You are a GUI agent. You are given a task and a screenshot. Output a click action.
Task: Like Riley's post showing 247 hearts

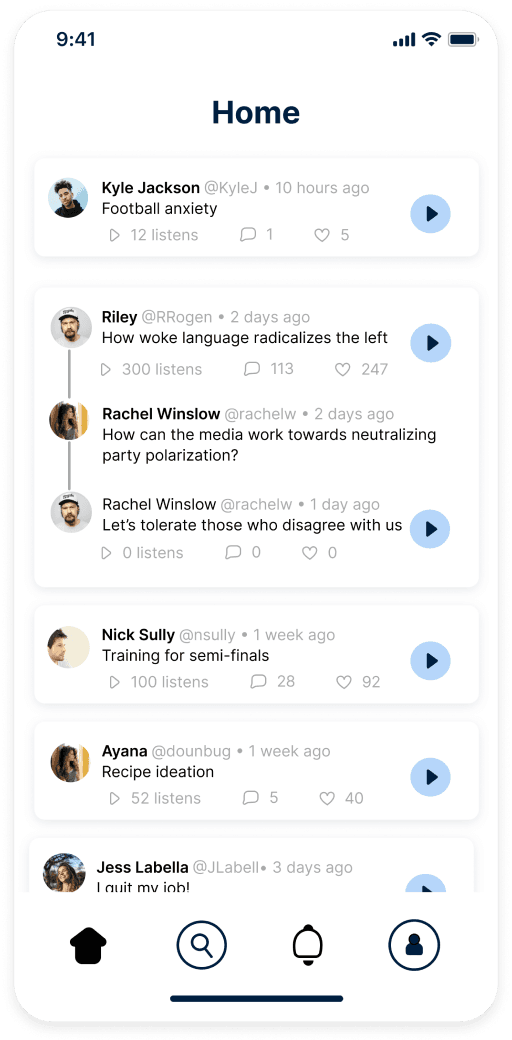[x=342, y=369]
